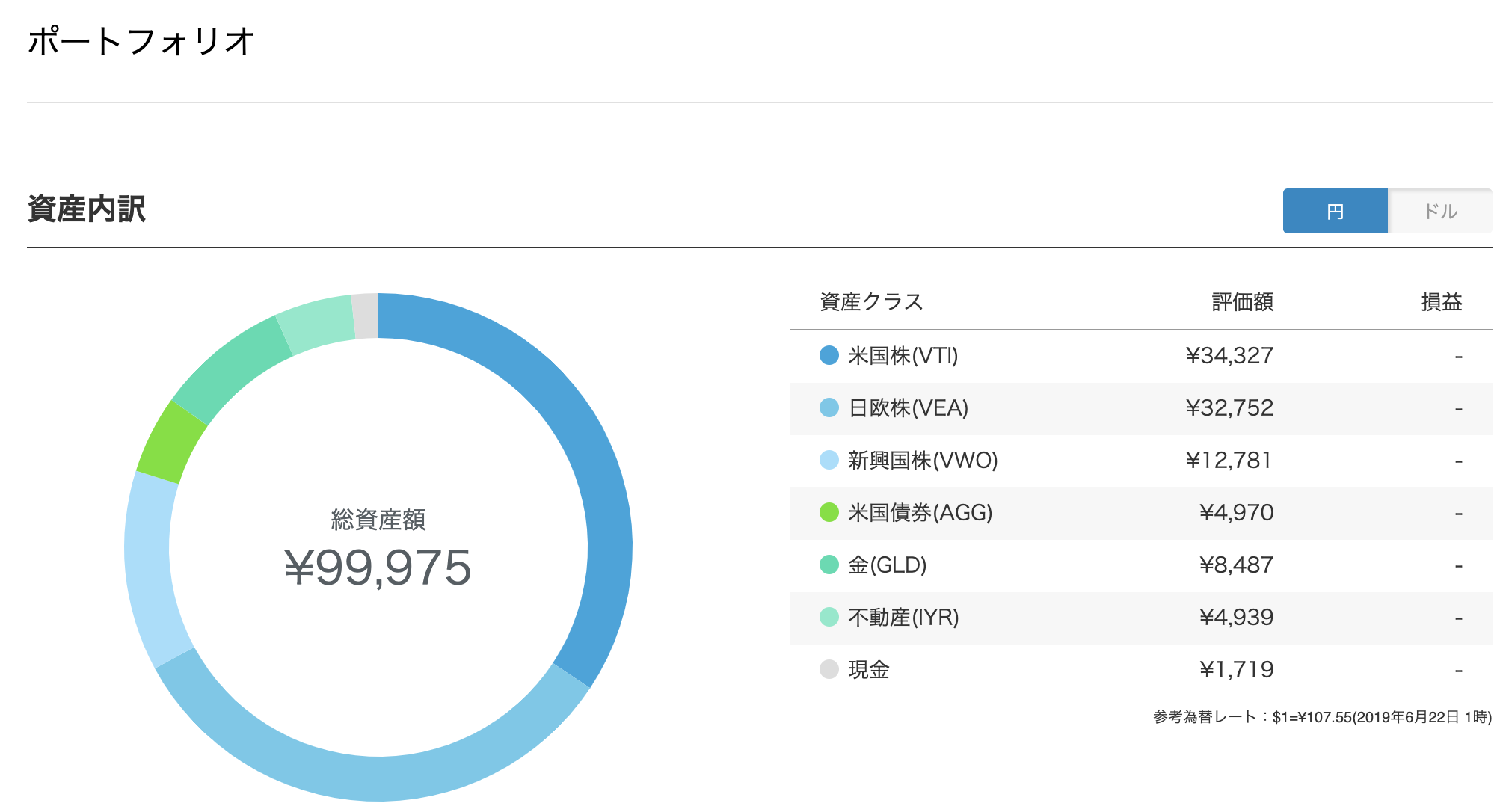1503x812 pixels.
Task: Click the mint dot for 不動産(IYR)
Action: point(829,617)
